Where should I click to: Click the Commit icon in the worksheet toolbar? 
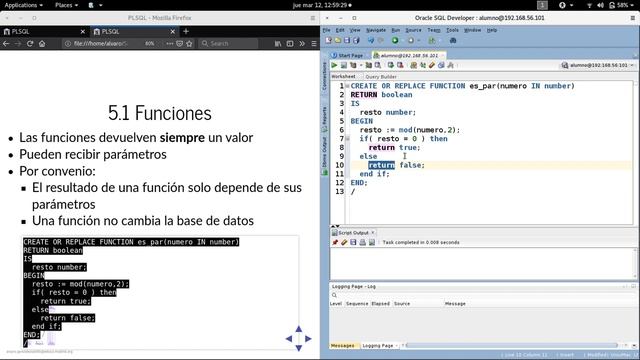[391, 65]
